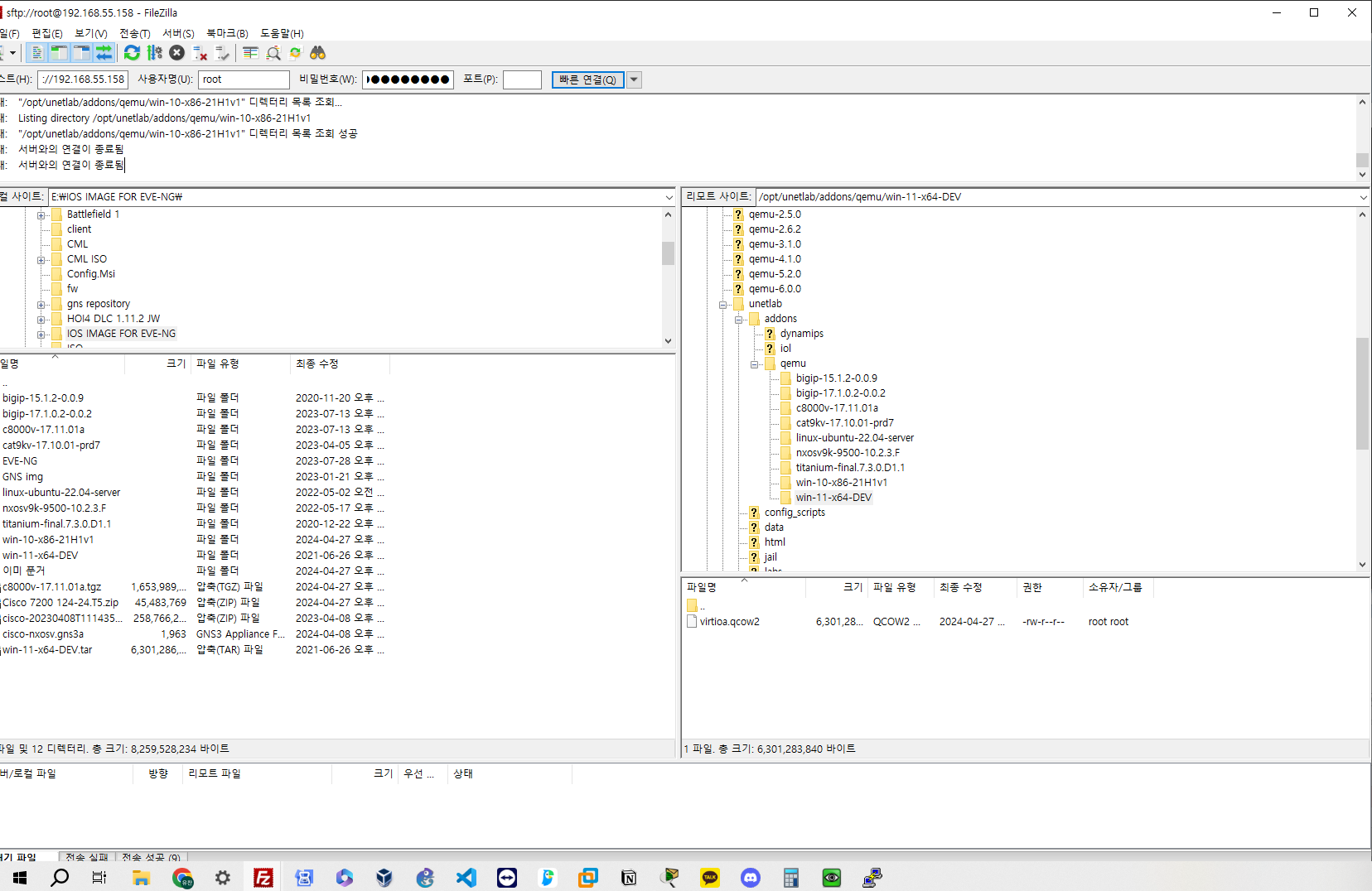The width and height of the screenshot is (1372, 891).
Task: Select dynamips folder in remote tree
Action: pyautogui.click(x=801, y=334)
